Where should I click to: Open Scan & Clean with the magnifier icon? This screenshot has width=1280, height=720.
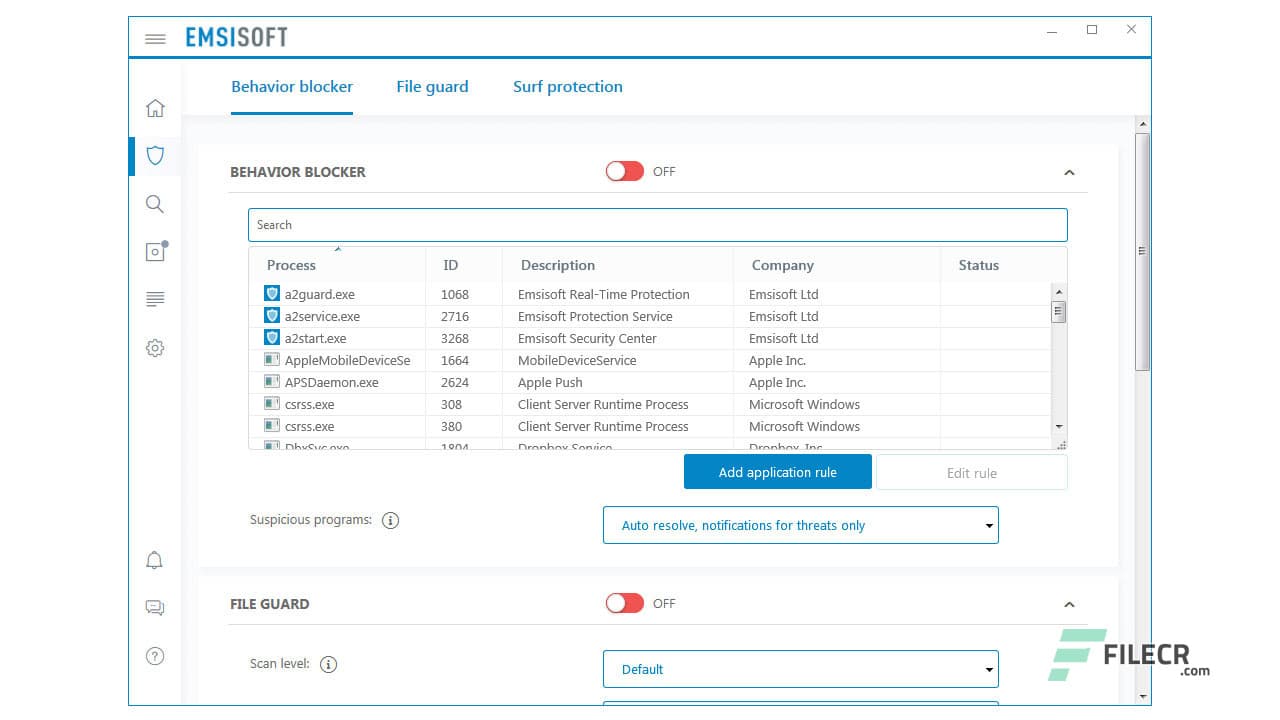(x=155, y=203)
